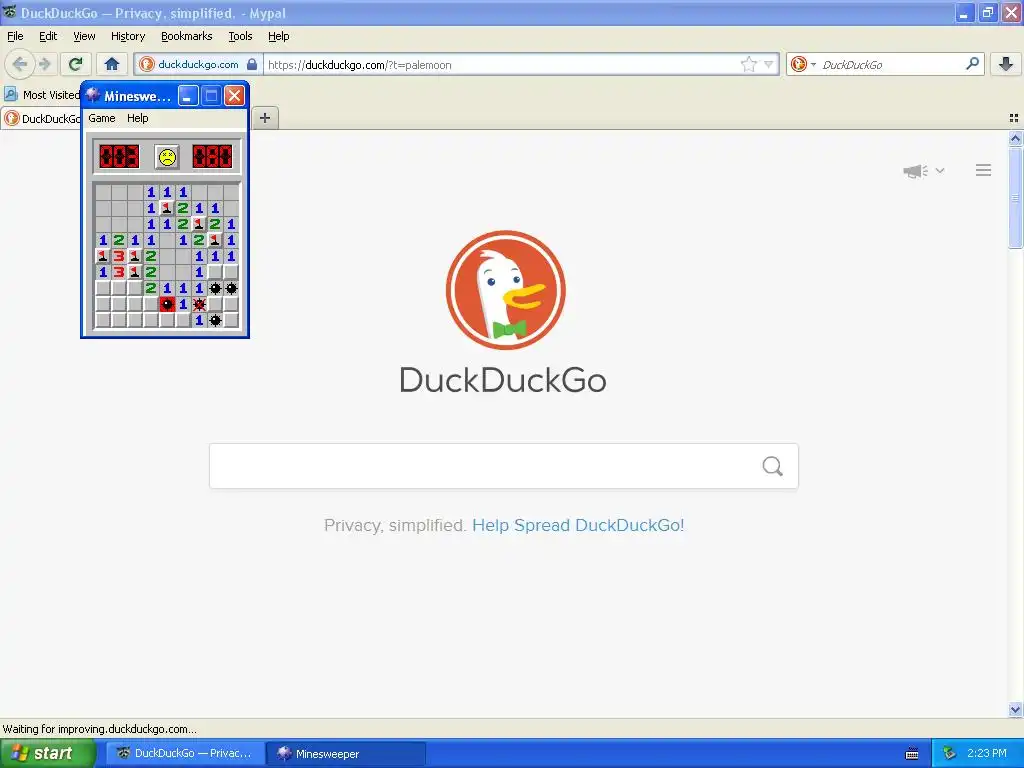Bookmark this page with the star icon
Screen dimensions: 1024x768
click(x=748, y=64)
